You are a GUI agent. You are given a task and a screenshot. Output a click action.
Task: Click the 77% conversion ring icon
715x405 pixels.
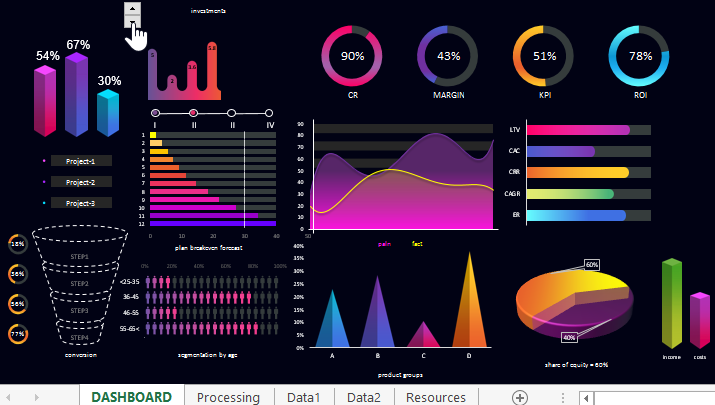pyautogui.click(x=17, y=334)
